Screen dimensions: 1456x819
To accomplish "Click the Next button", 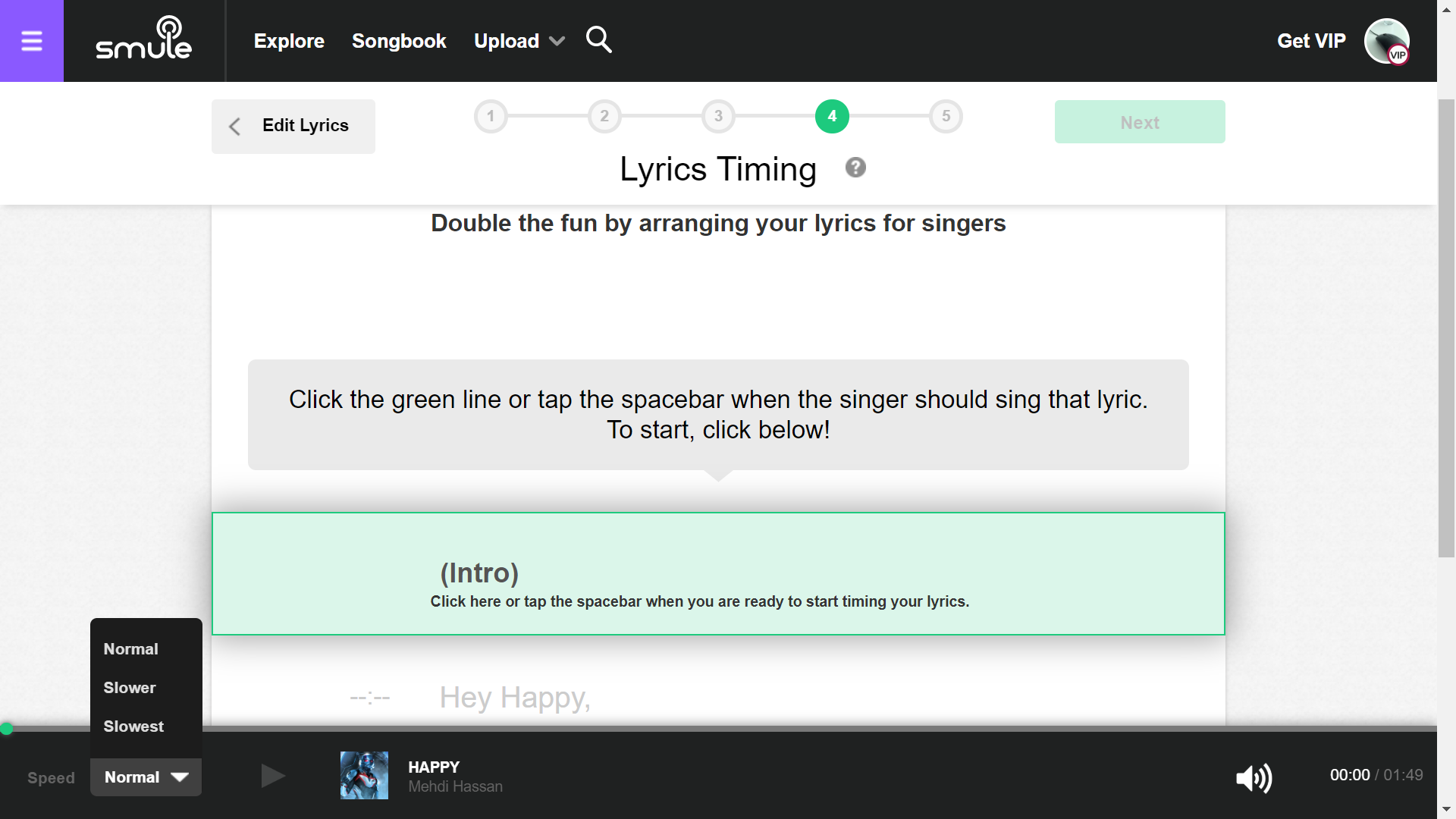I will (1139, 122).
